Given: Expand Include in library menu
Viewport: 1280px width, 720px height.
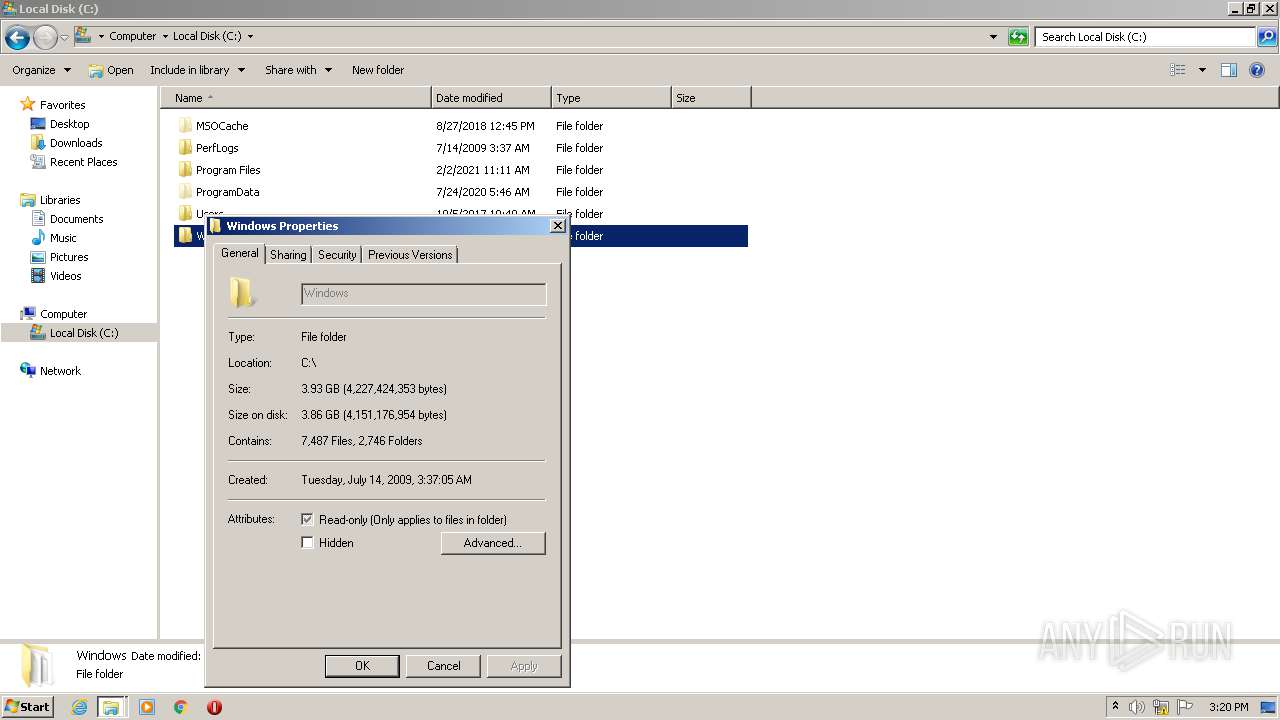Looking at the screenshot, I should tap(197, 70).
